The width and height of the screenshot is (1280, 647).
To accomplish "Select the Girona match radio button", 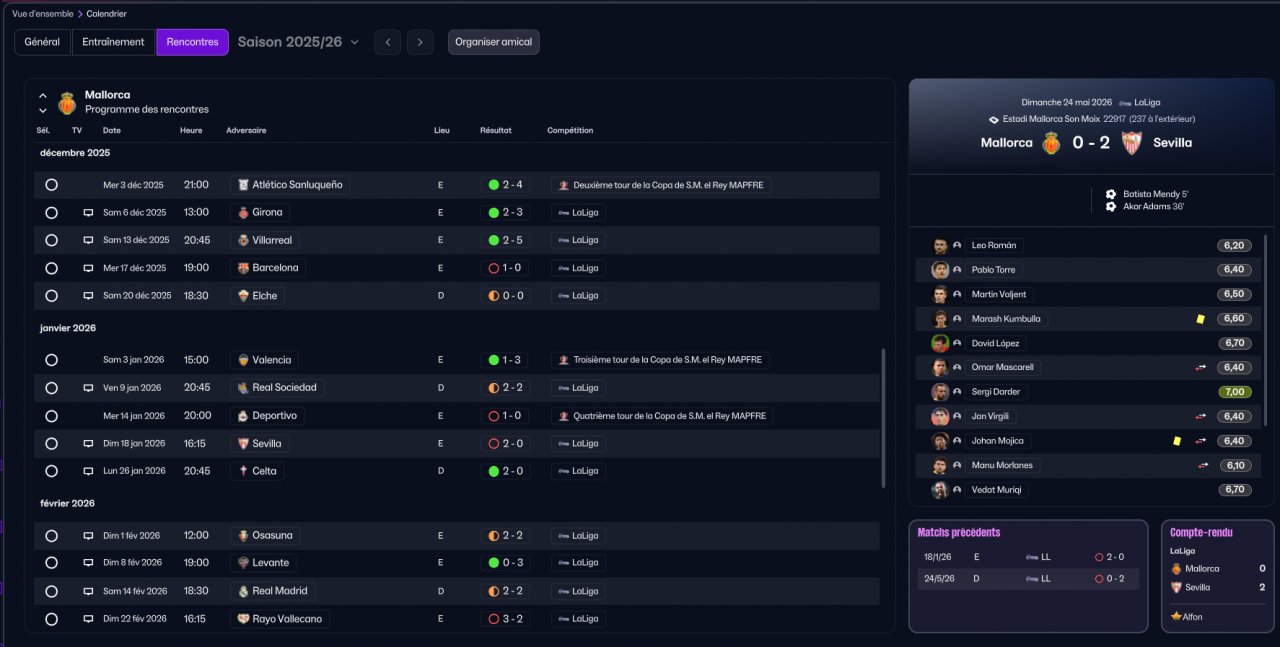I will tap(51, 213).
